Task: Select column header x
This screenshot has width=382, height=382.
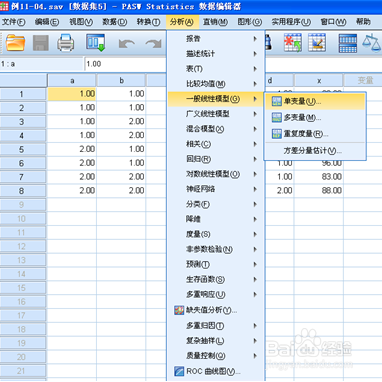Action: coord(319,81)
